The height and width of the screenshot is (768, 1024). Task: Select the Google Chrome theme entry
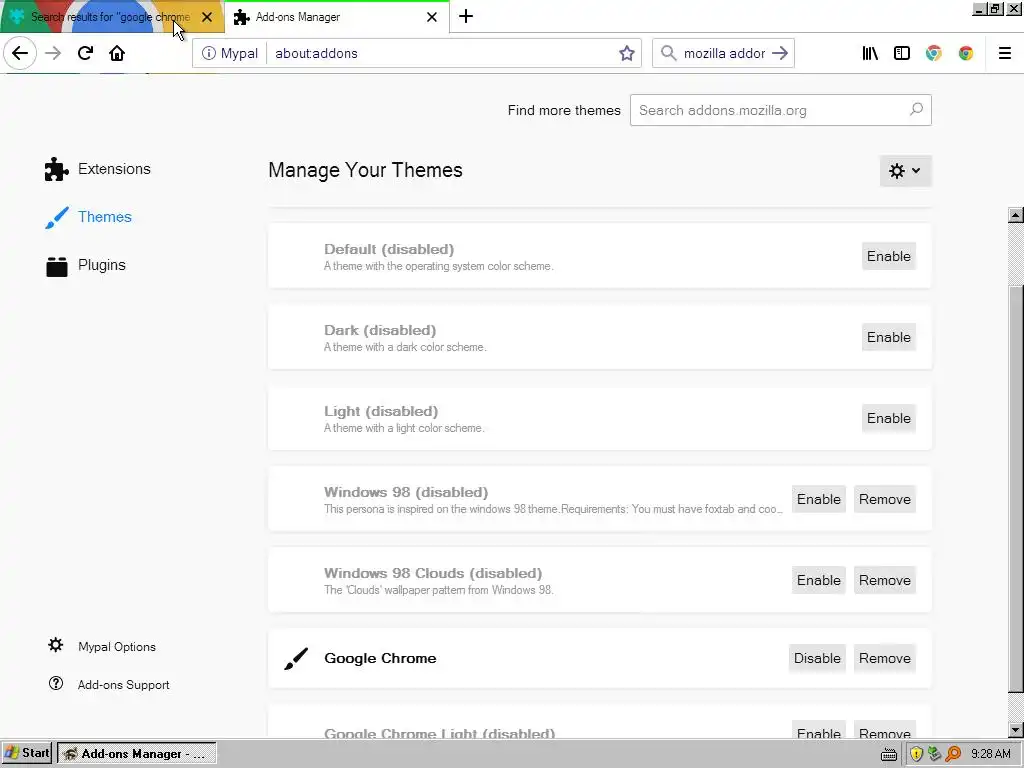point(600,658)
